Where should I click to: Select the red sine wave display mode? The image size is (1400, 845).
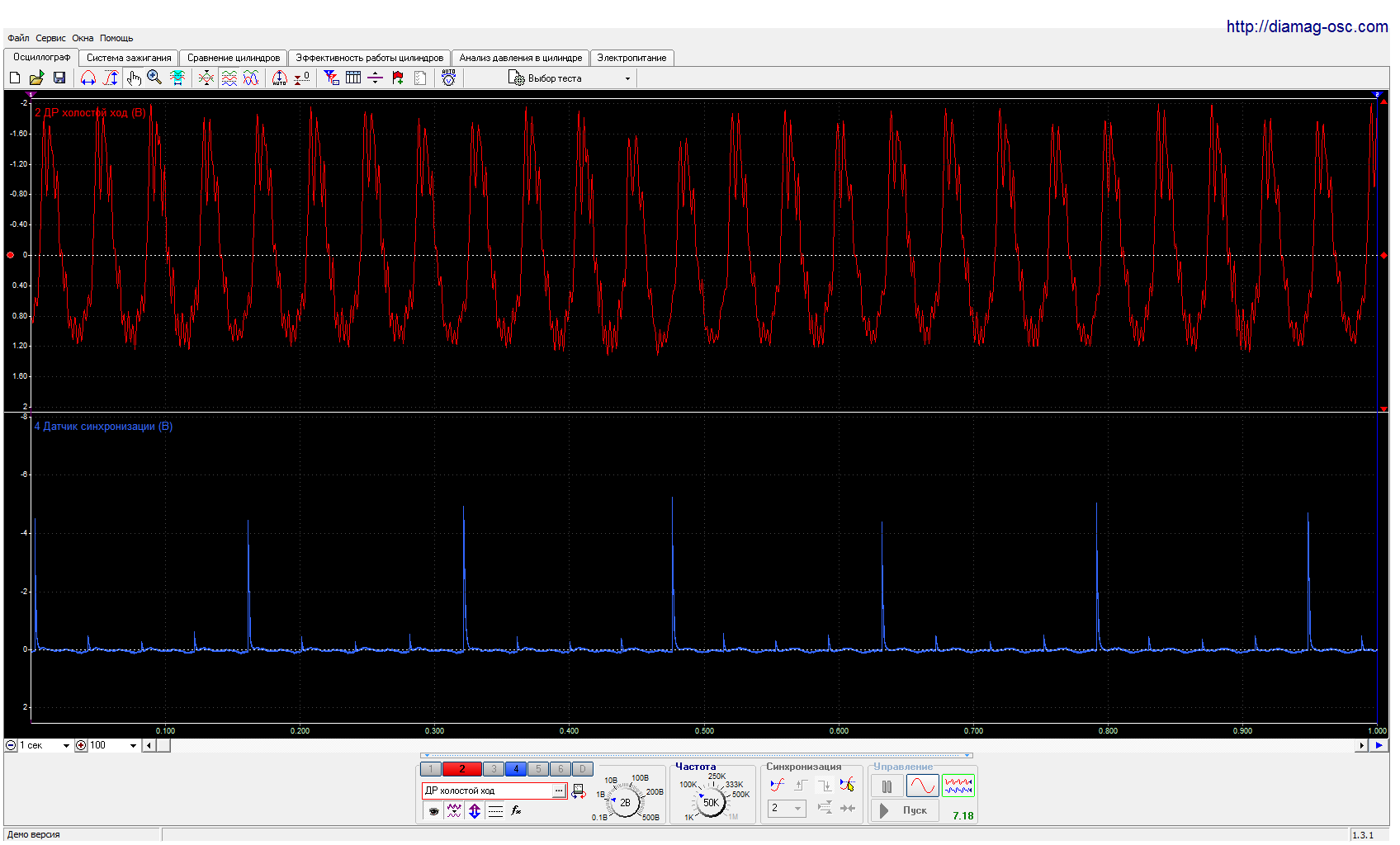pyautogui.click(x=922, y=786)
